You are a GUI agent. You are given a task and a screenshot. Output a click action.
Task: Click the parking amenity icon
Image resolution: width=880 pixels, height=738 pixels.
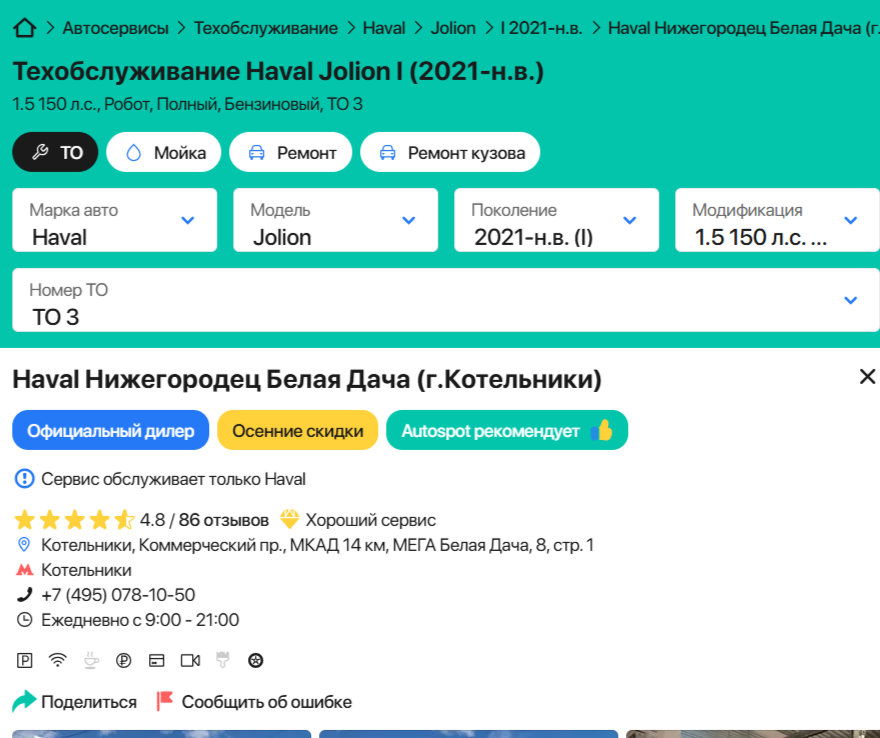point(25,660)
